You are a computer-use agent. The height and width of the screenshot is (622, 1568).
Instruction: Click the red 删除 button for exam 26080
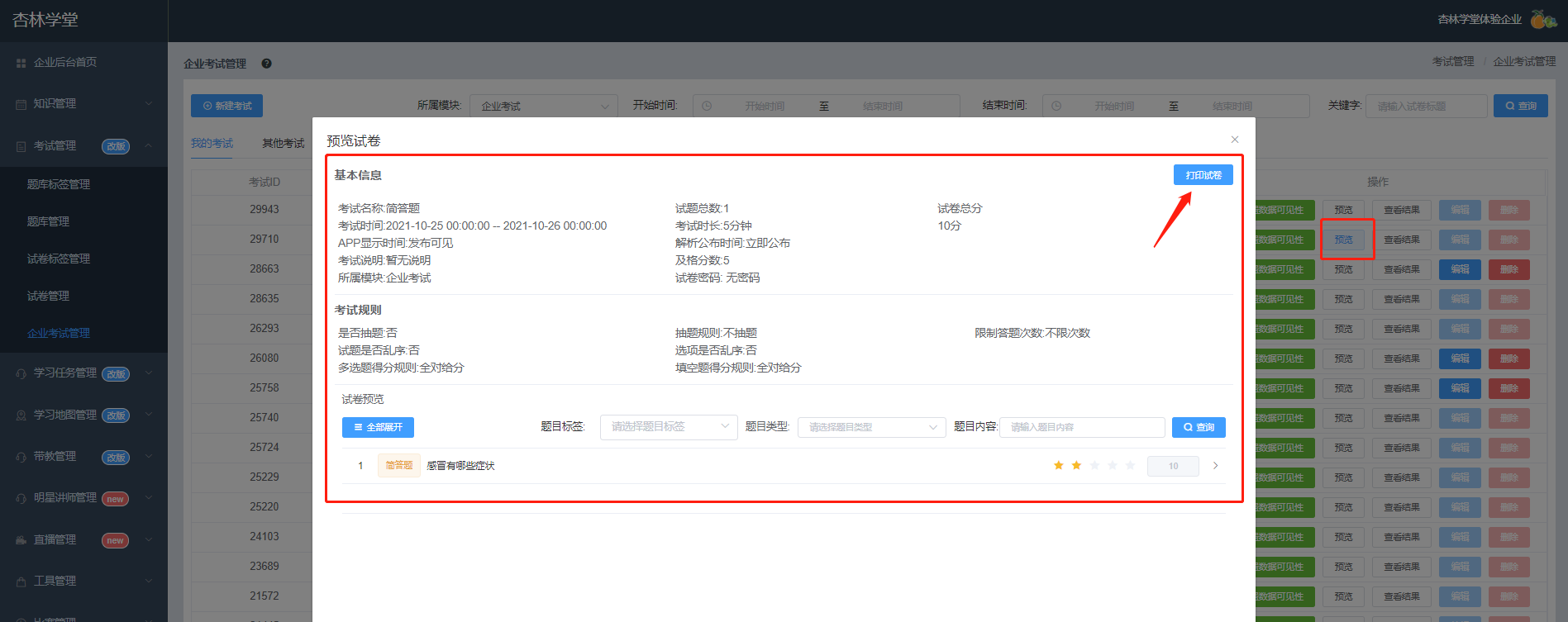pos(1509,358)
